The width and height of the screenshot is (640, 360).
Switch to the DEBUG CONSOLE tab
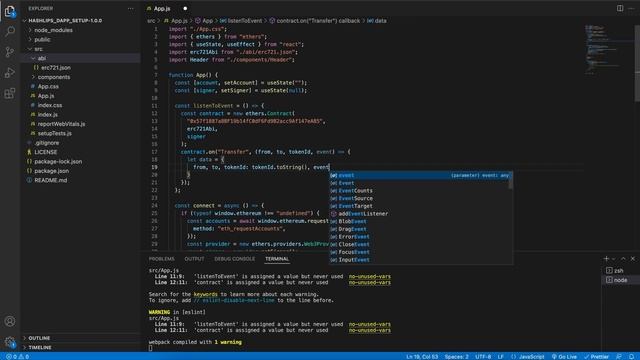pyautogui.click(x=234, y=259)
